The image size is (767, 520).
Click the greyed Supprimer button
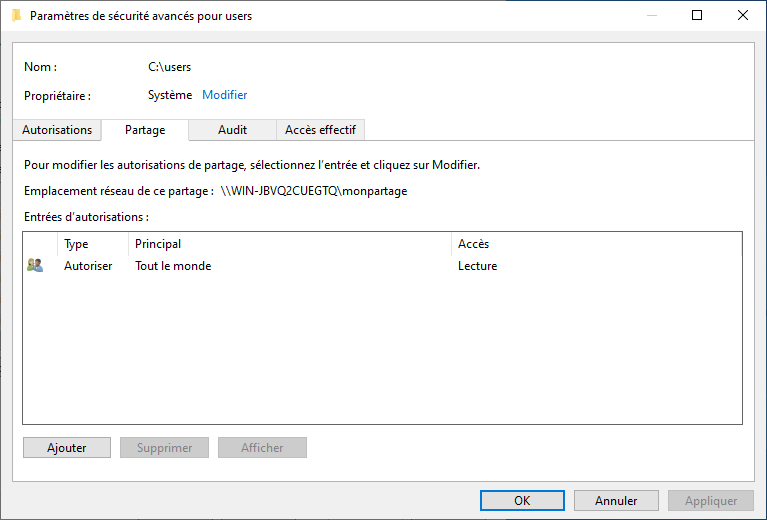point(164,448)
